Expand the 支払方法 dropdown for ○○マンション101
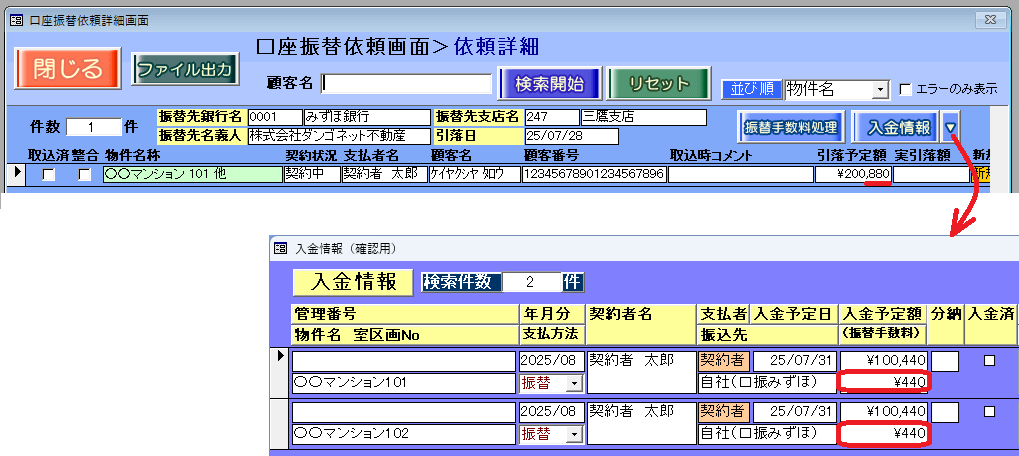The image size is (1019, 456). click(x=574, y=383)
